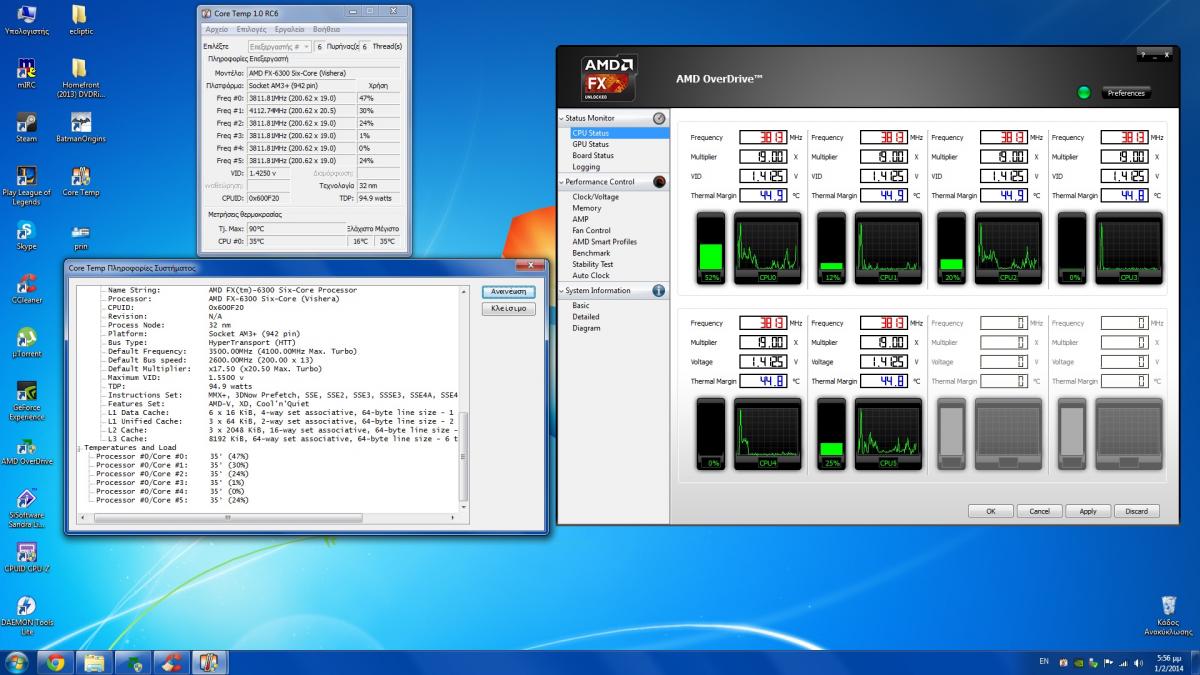This screenshot has height=675, width=1200.
Task: Launch the µTorrent desktop shortcut
Action: [x=27, y=342]
